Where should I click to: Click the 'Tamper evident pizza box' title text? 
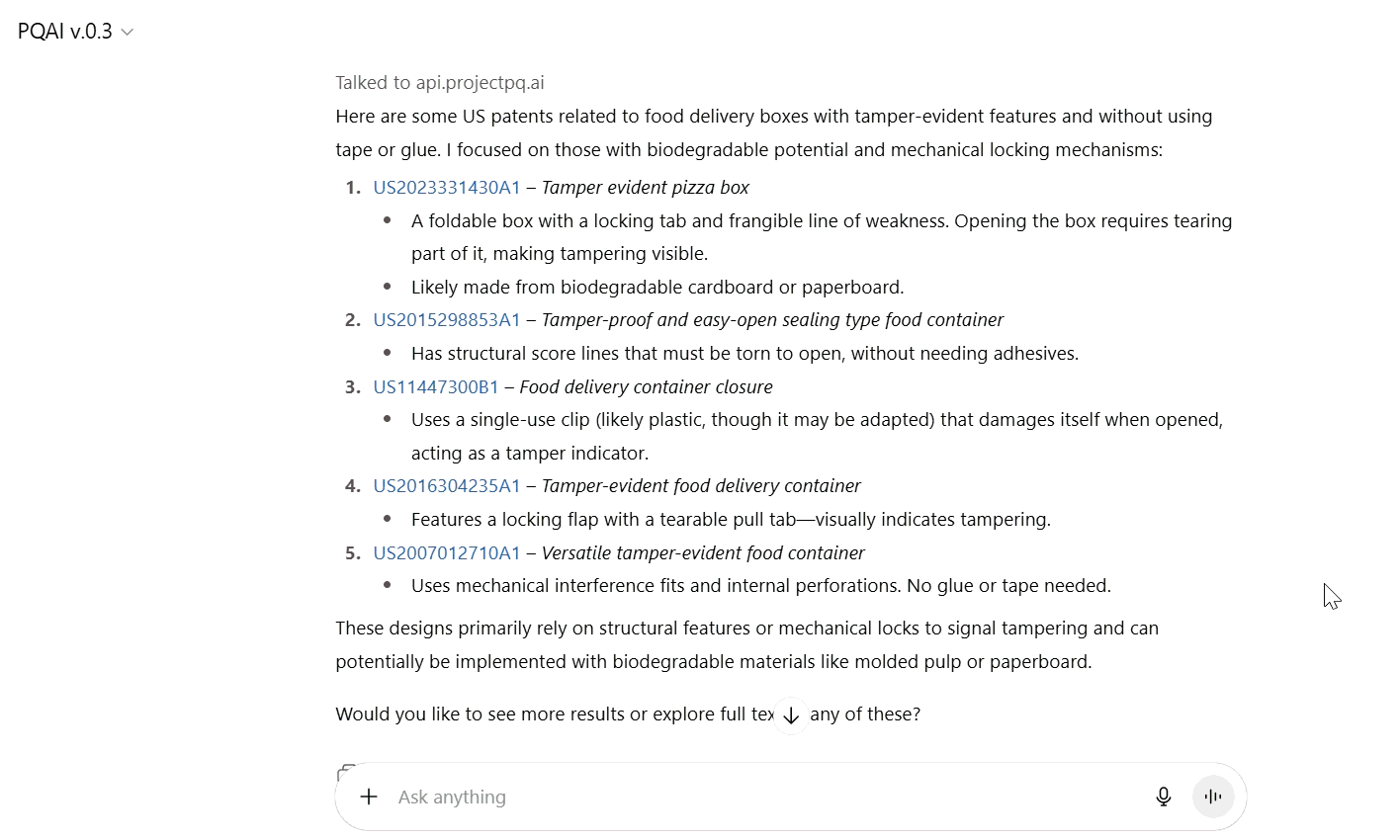pyautogui.click(x=645, y=188)
